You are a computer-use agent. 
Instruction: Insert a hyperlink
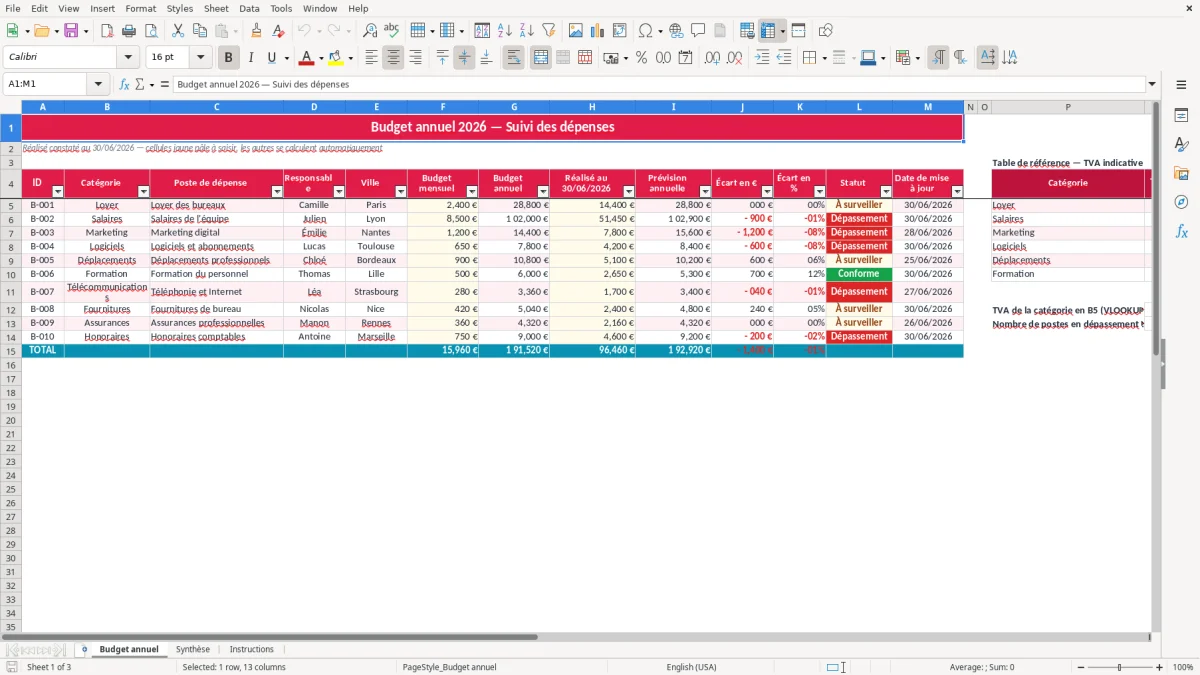[x=676, y=31]
